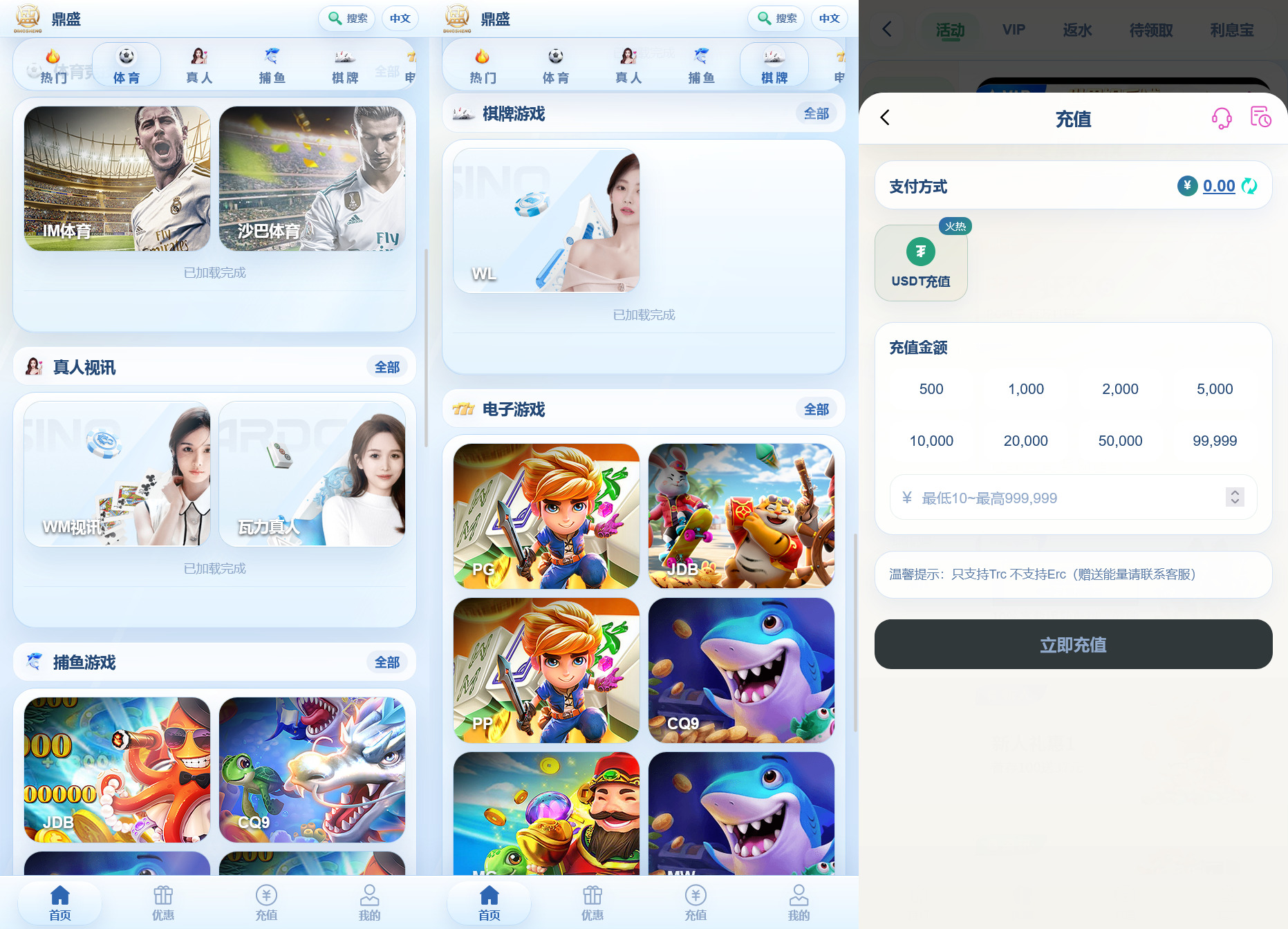
Task: Switch to 返水 tab in background
Action: (1077, 30)
